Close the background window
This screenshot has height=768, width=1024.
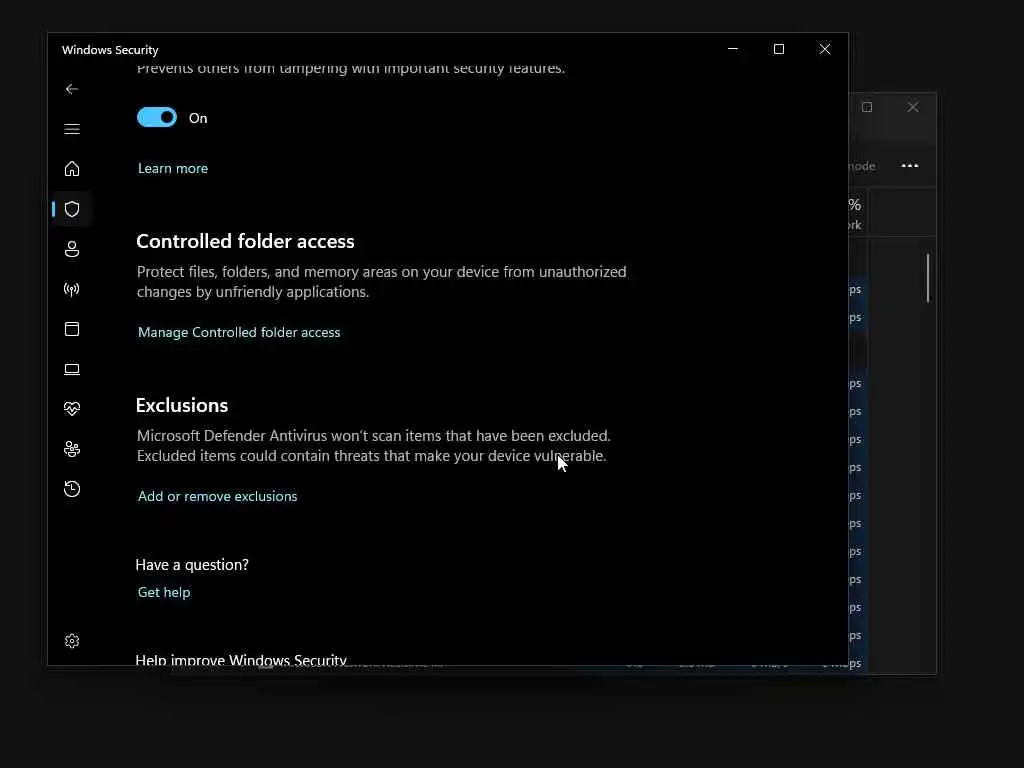tap(913, 107)
